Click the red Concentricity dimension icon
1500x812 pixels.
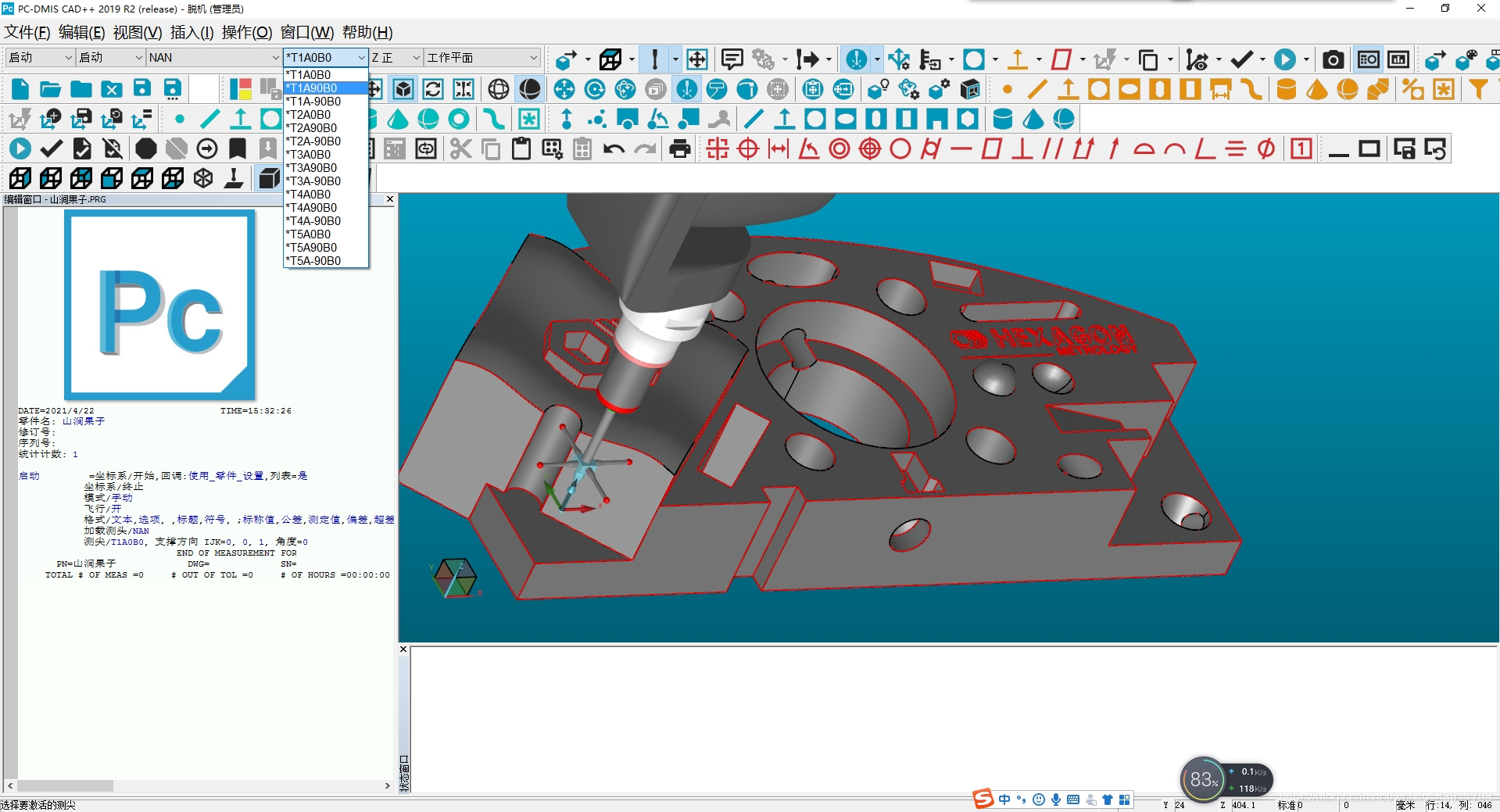pyautogui.click(x=839, y=148)
